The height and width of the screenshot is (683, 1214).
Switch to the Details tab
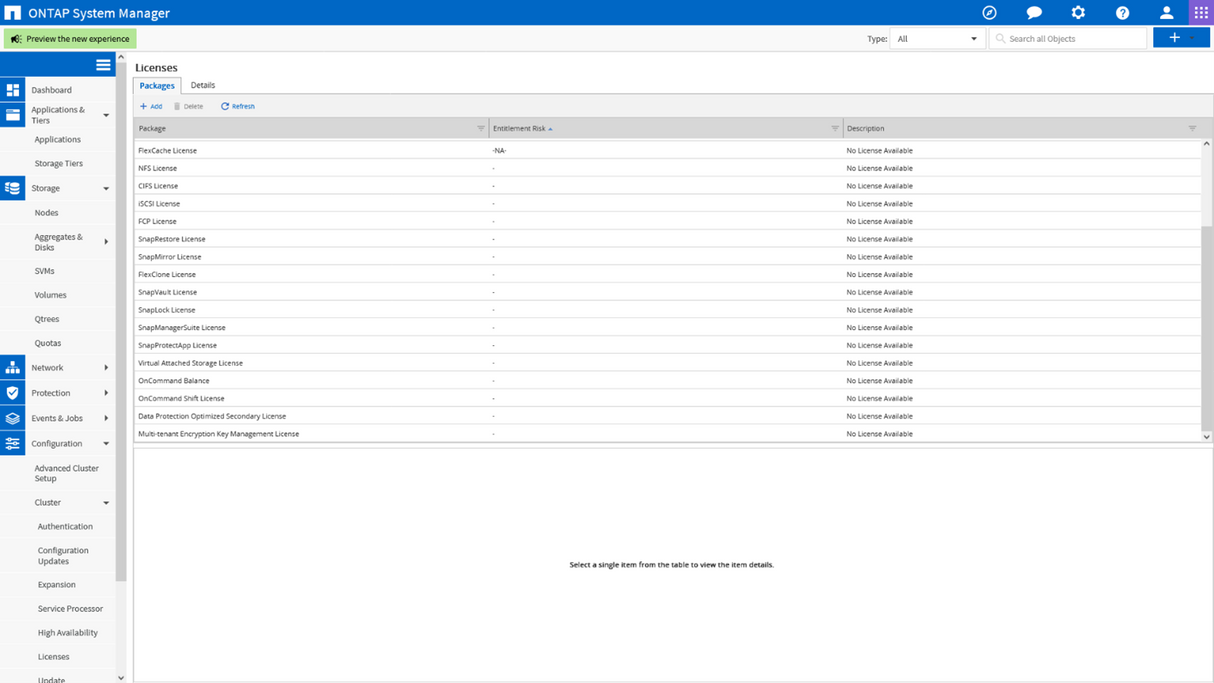pos(203,85)
